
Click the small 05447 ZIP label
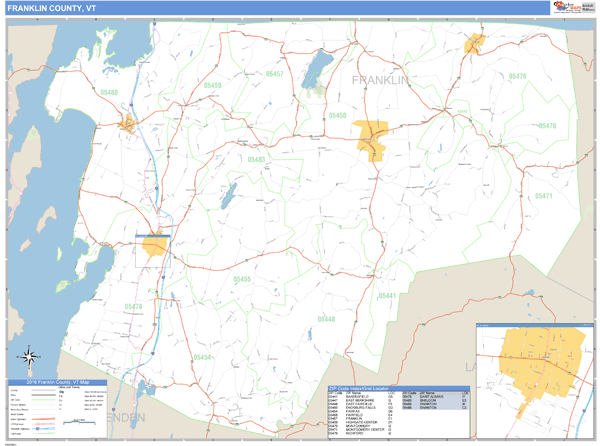pyautogui.click(x=462, y=112)
